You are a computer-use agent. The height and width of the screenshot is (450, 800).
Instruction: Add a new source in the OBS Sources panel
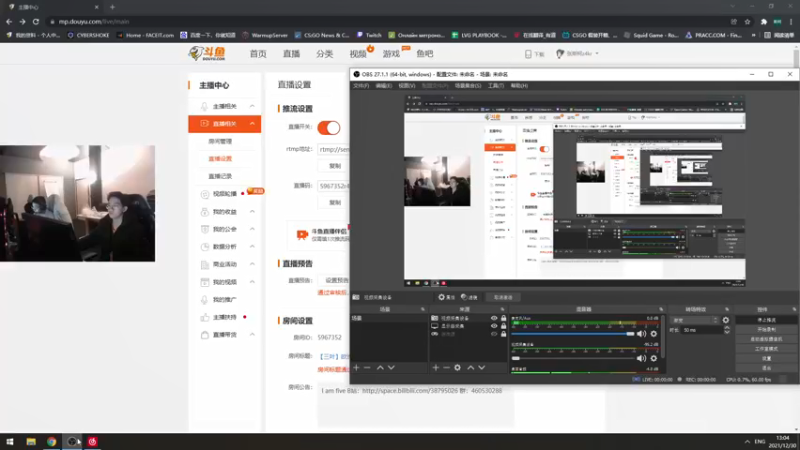[436, 367]
